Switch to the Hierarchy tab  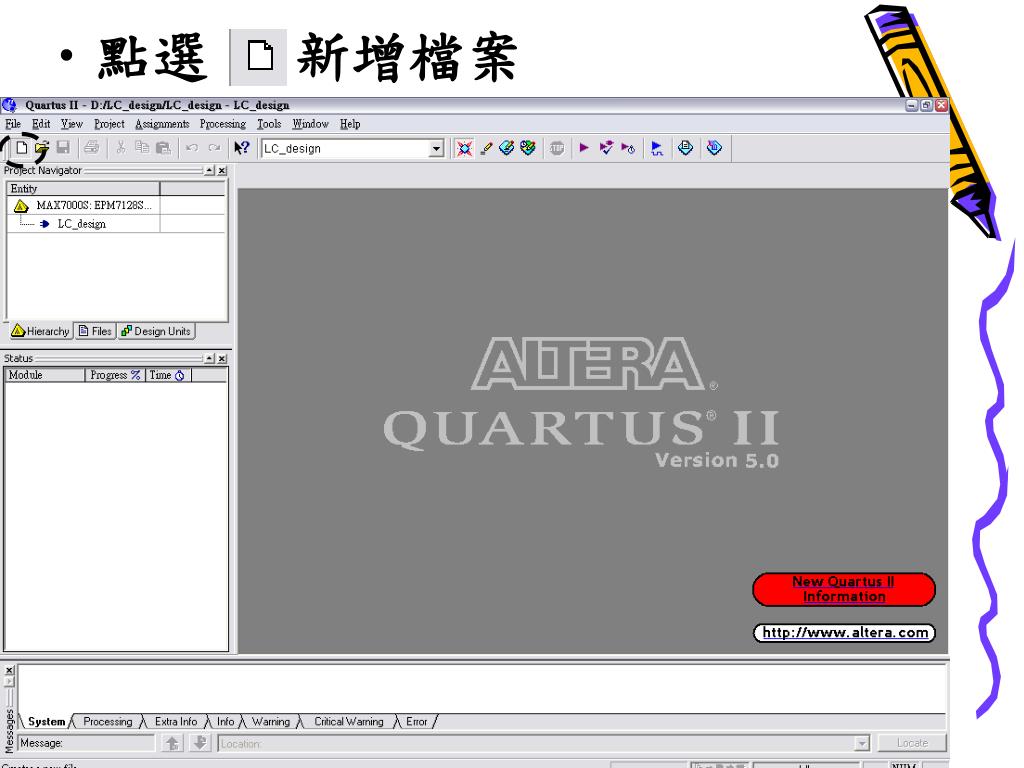(x=40, y=331)
